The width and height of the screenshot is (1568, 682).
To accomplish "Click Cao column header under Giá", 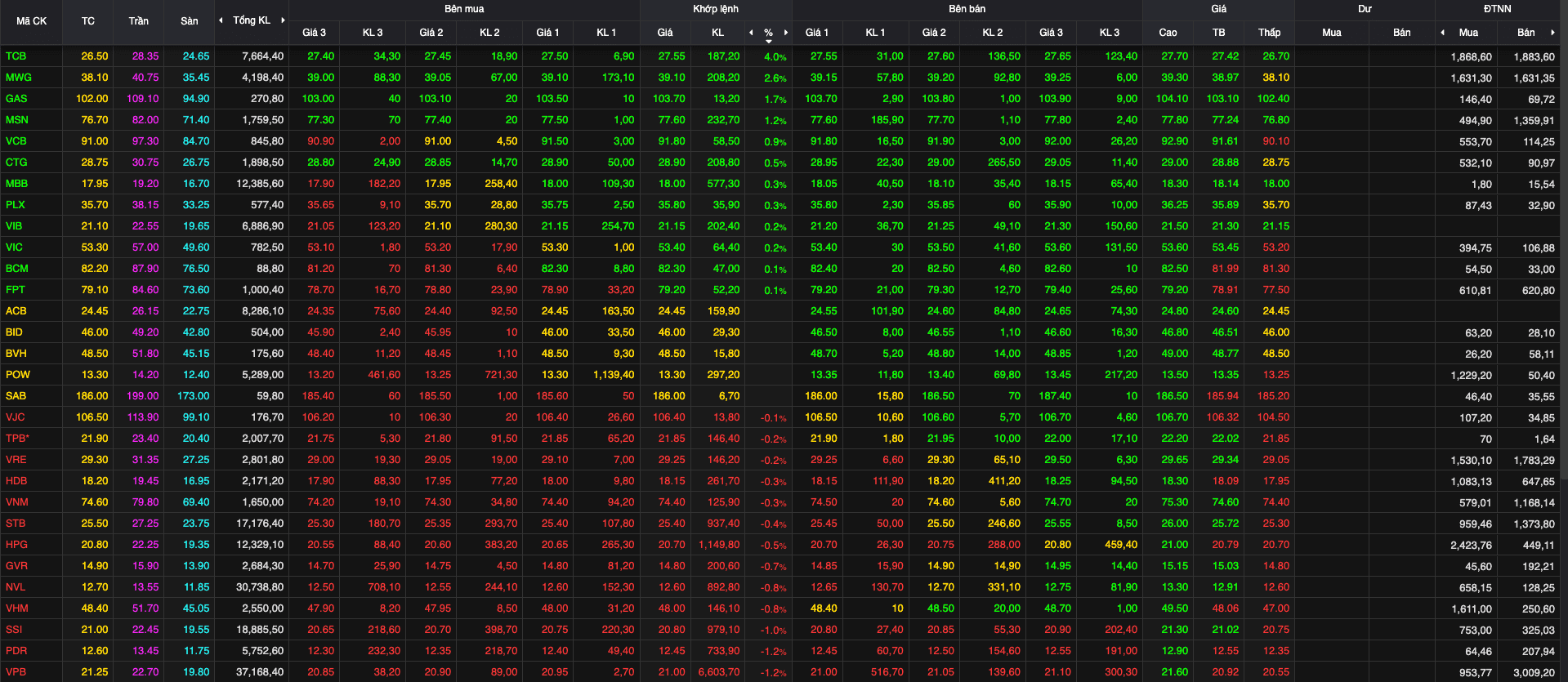I will coord(1168,33).
